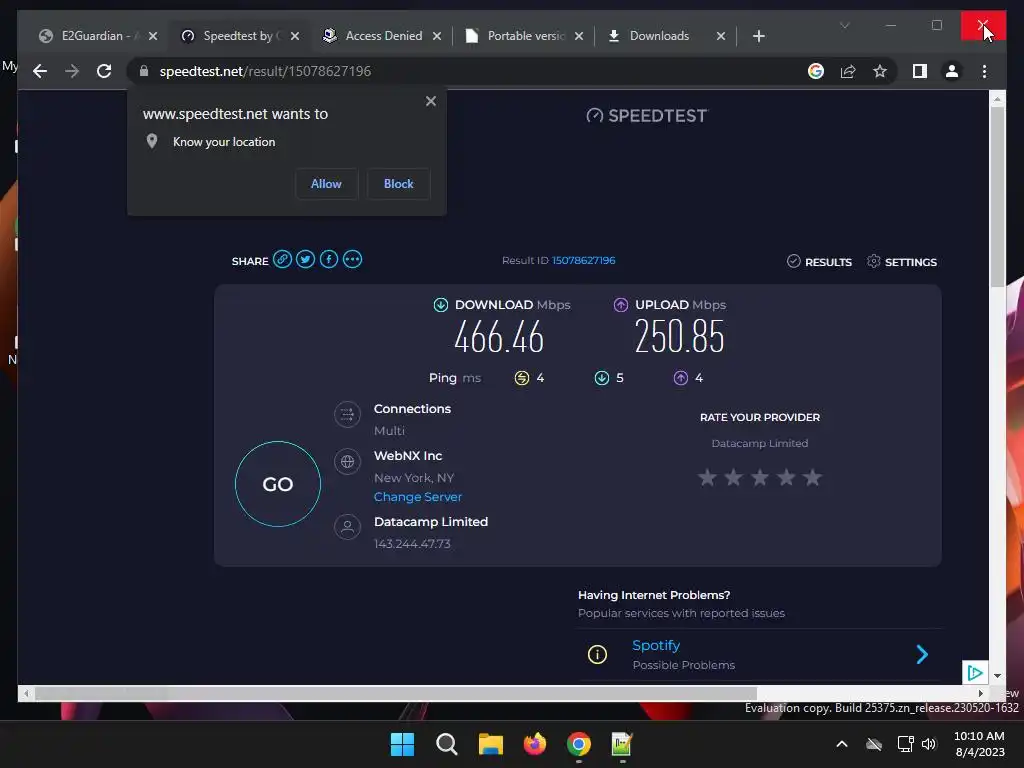
Task: Close the E2Guardian tab
Action: [x=153, y=36]
